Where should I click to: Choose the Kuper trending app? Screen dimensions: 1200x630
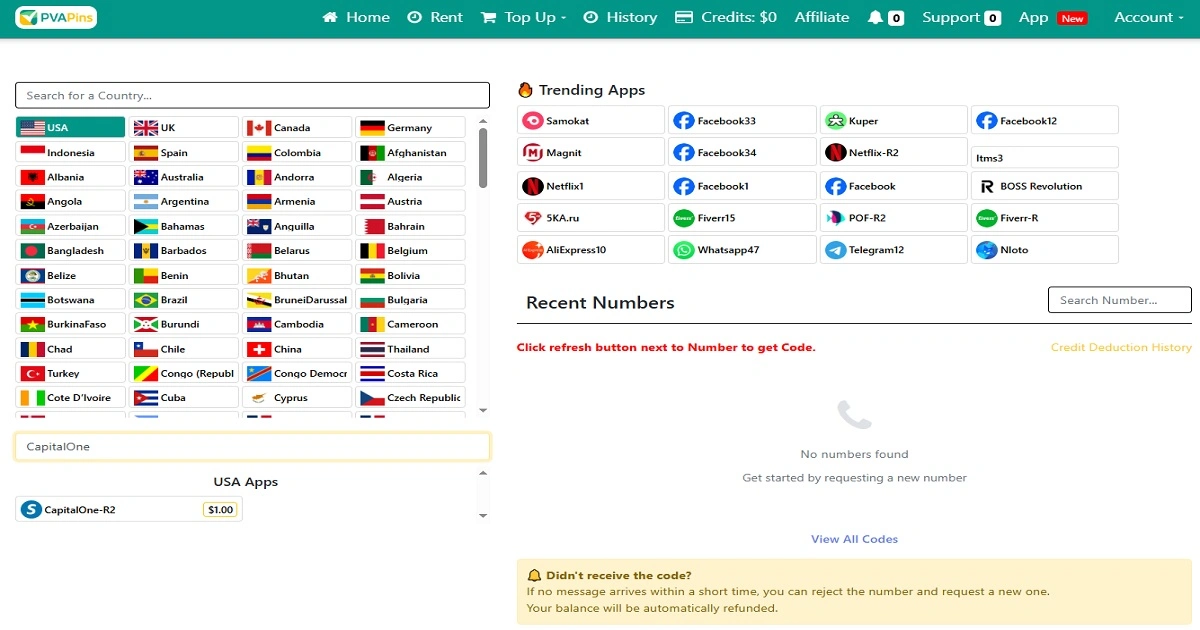[893, 120]
